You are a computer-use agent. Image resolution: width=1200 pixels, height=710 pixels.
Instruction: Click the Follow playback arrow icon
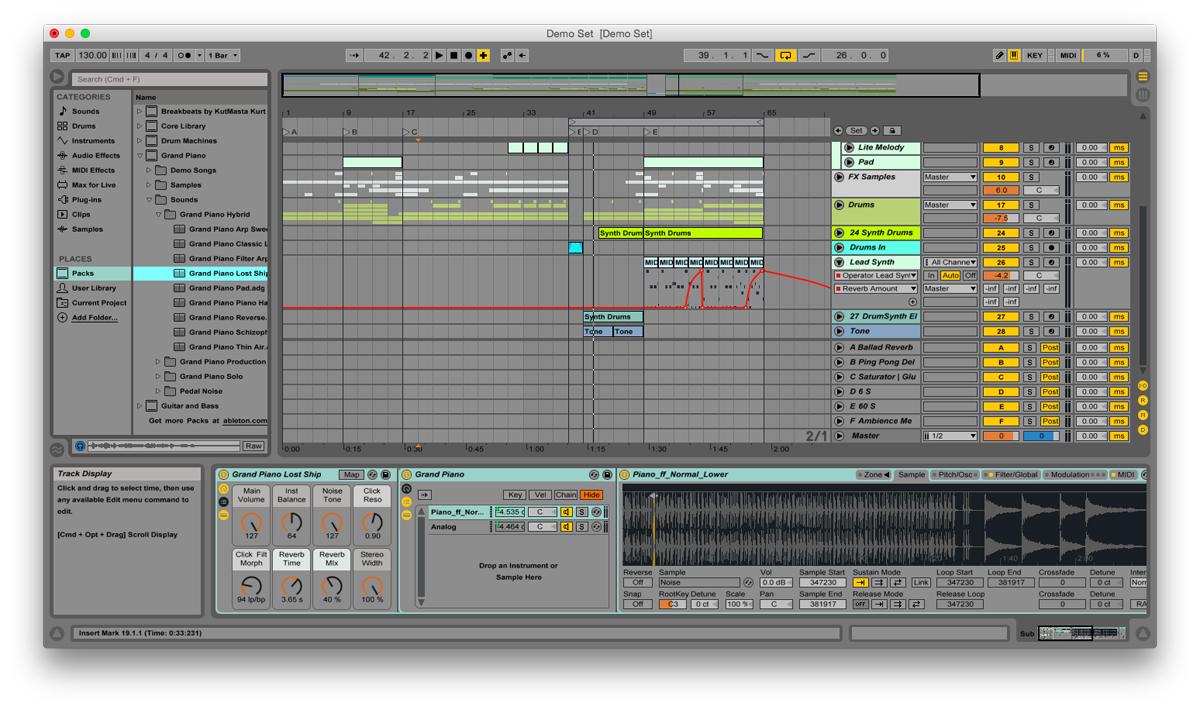click(353, 57)
